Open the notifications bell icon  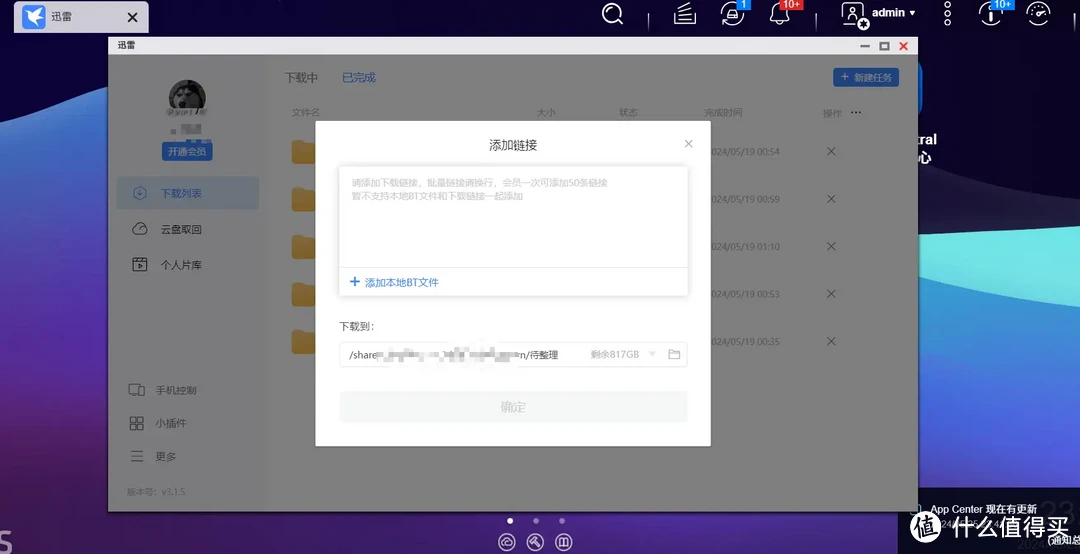point(780,13)
